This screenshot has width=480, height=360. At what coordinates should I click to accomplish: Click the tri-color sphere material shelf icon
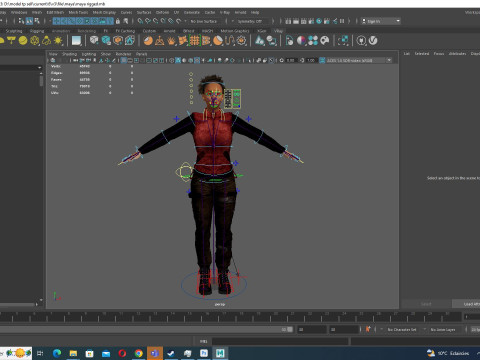pyautogui.click(x=301, y=41)
